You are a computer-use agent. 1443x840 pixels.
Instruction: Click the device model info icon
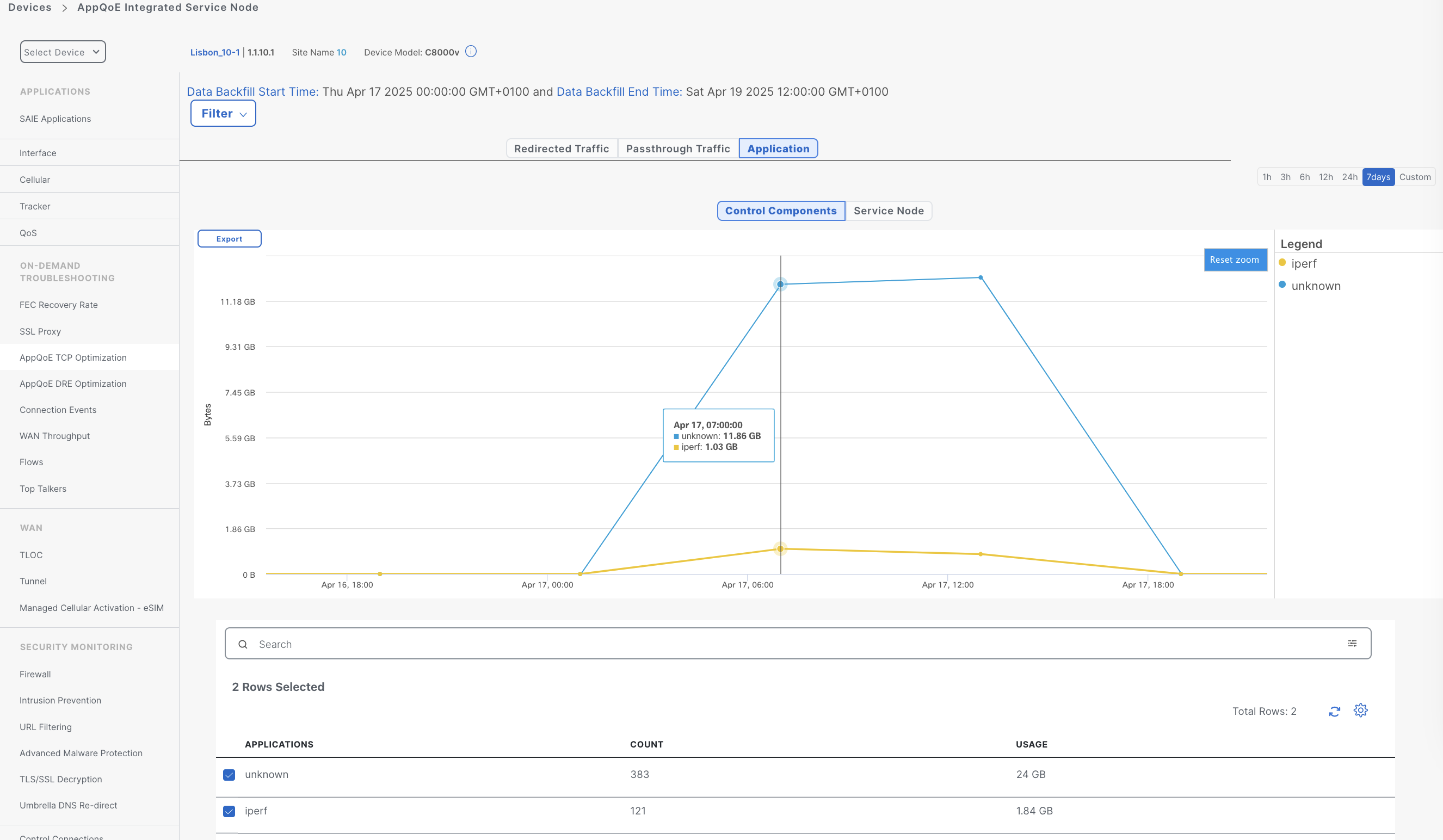(471, 52)
